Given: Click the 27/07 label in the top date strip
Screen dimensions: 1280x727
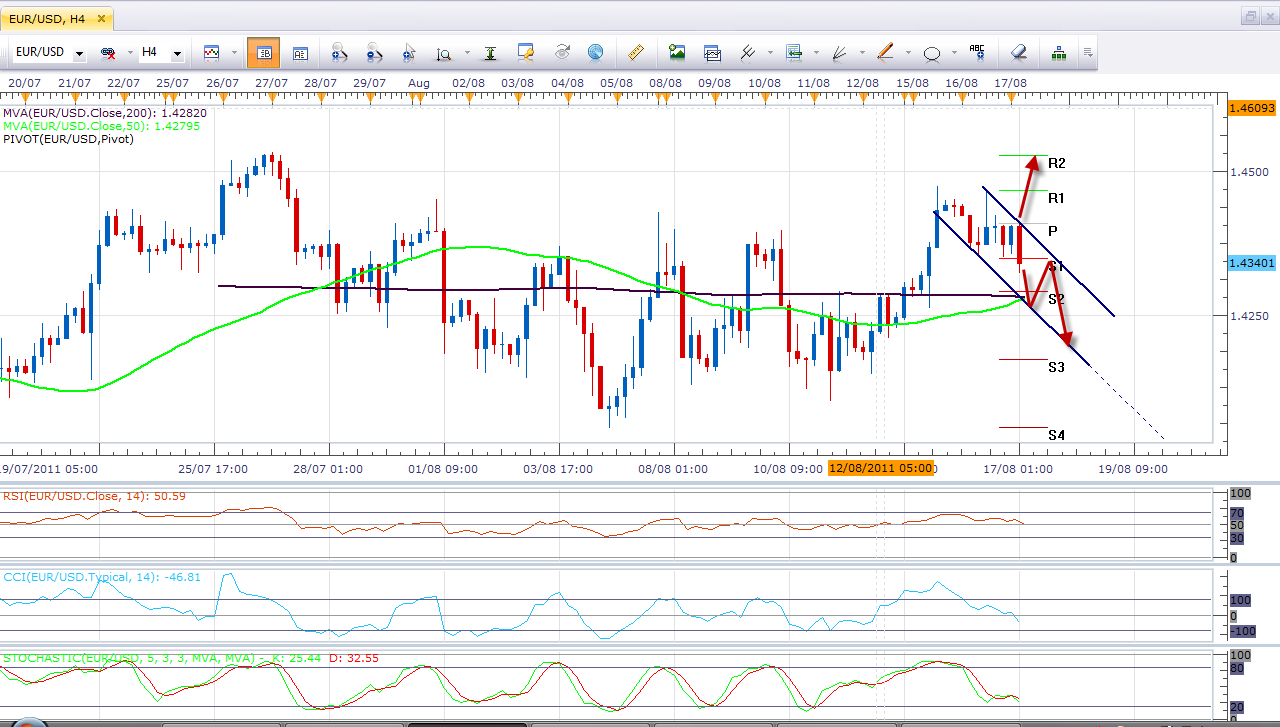Looking at the screenshot, I should pos(271,82).
